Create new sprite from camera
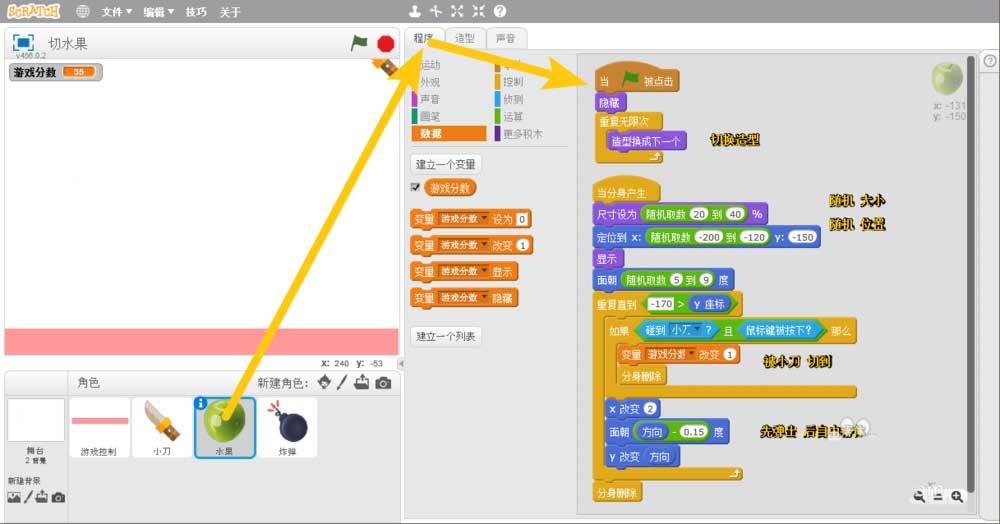This screenshot has width=1000, height=524. click(383, 382)
